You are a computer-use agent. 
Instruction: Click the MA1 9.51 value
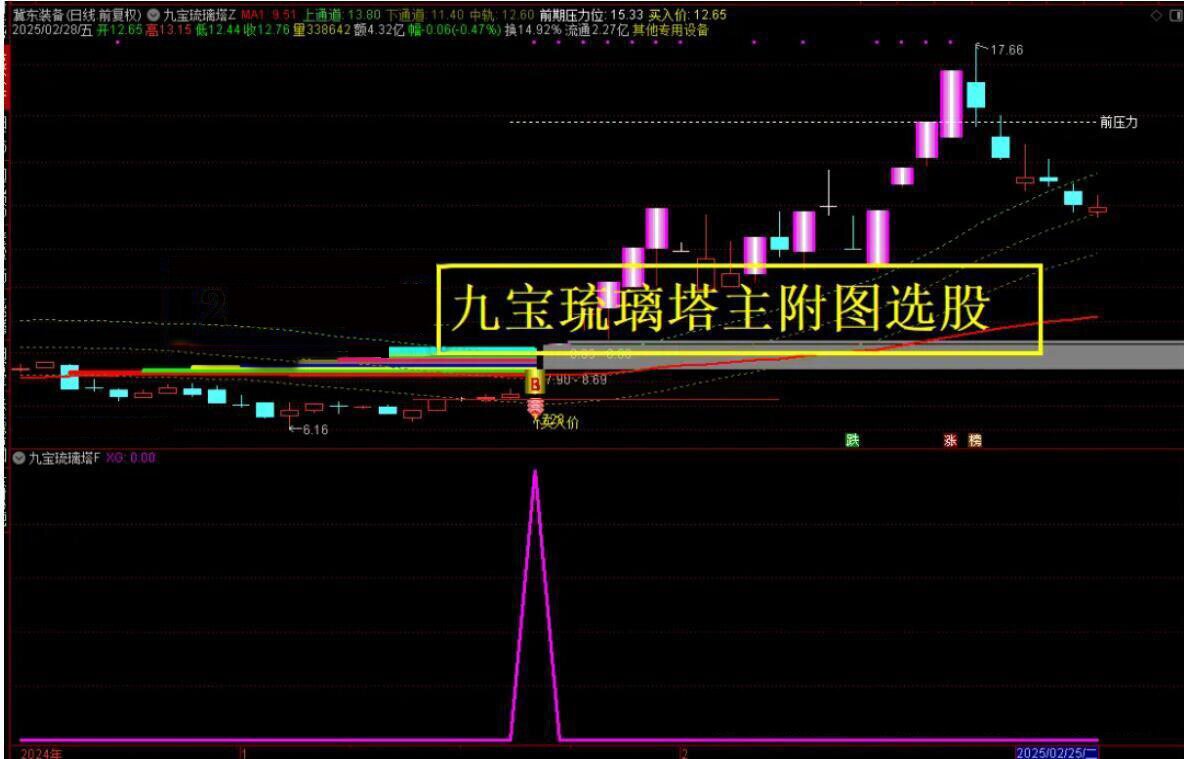[x=269, y=14]
